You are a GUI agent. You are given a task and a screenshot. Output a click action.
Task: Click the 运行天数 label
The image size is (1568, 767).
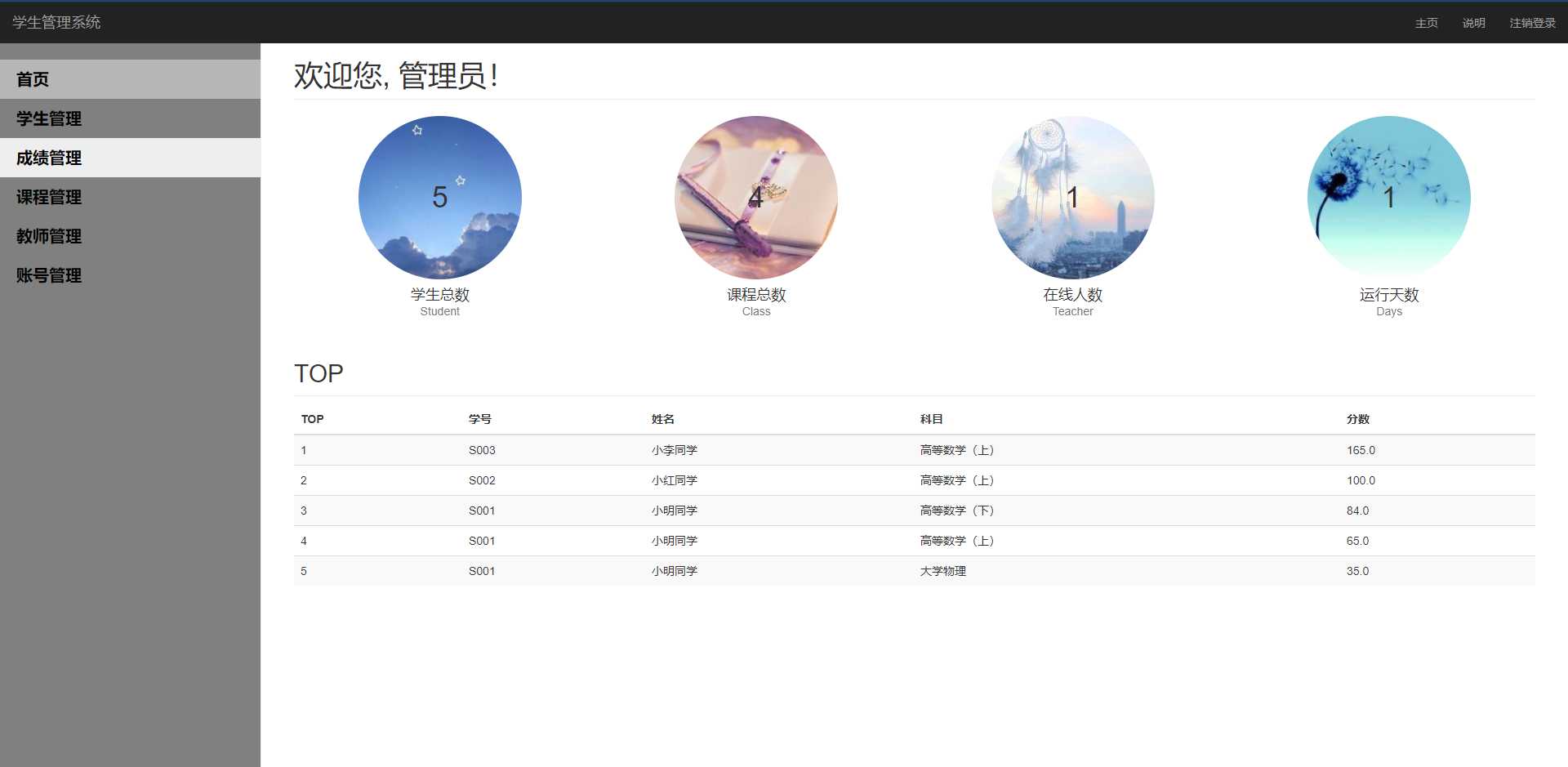tap(1389, 295)
